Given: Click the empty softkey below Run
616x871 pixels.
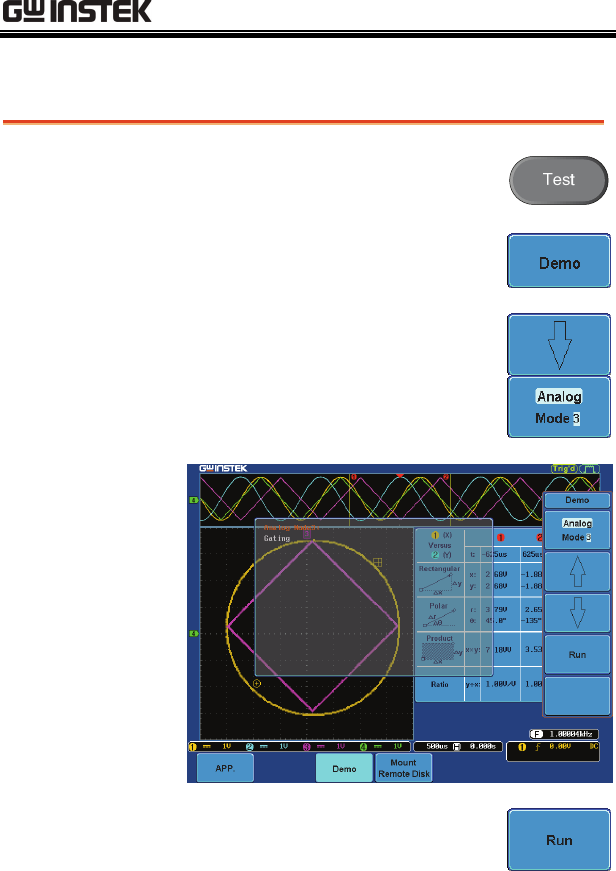Looking at the screenshot, I should click(577, 695).
